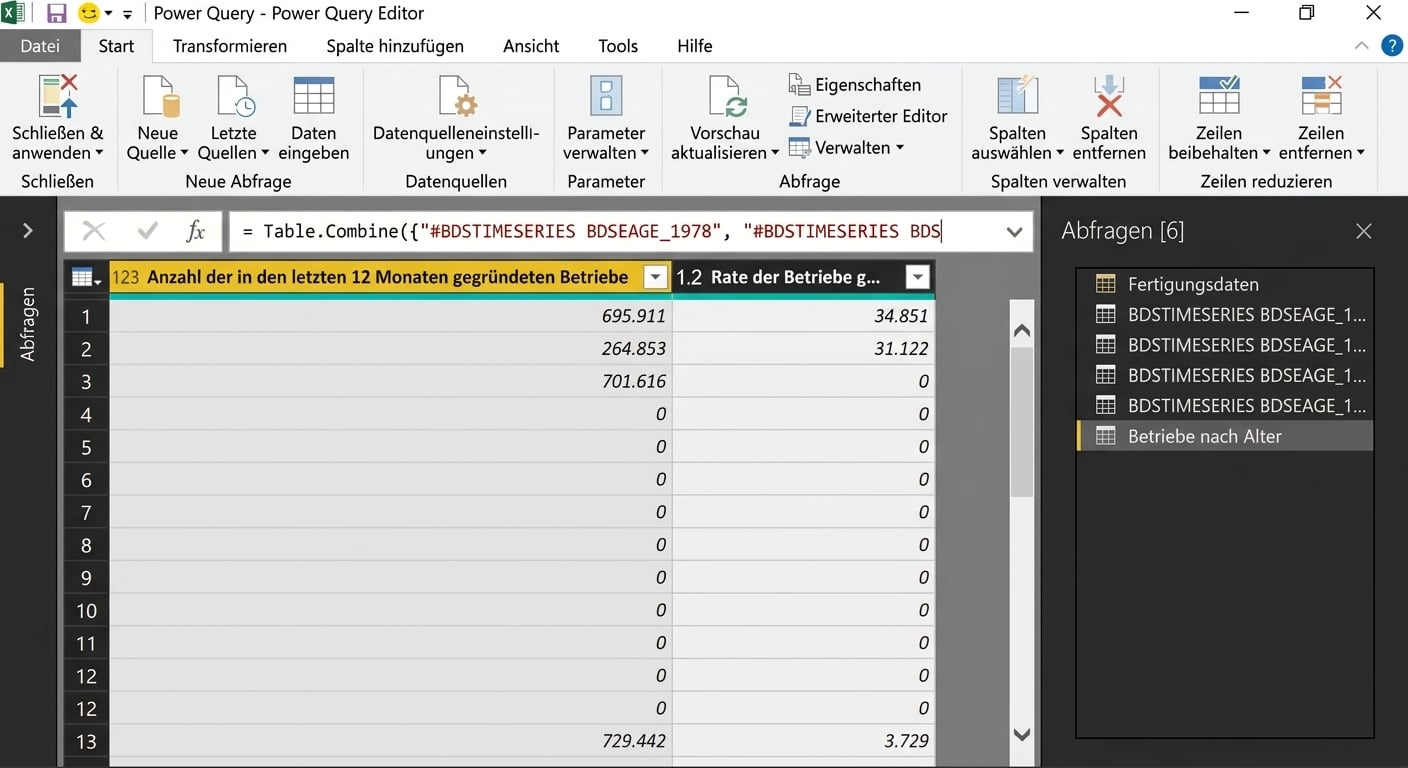The image size is (1408, 768).
Task: Click the 1.2 data type icon of Rate column
Action: point(689,278)
